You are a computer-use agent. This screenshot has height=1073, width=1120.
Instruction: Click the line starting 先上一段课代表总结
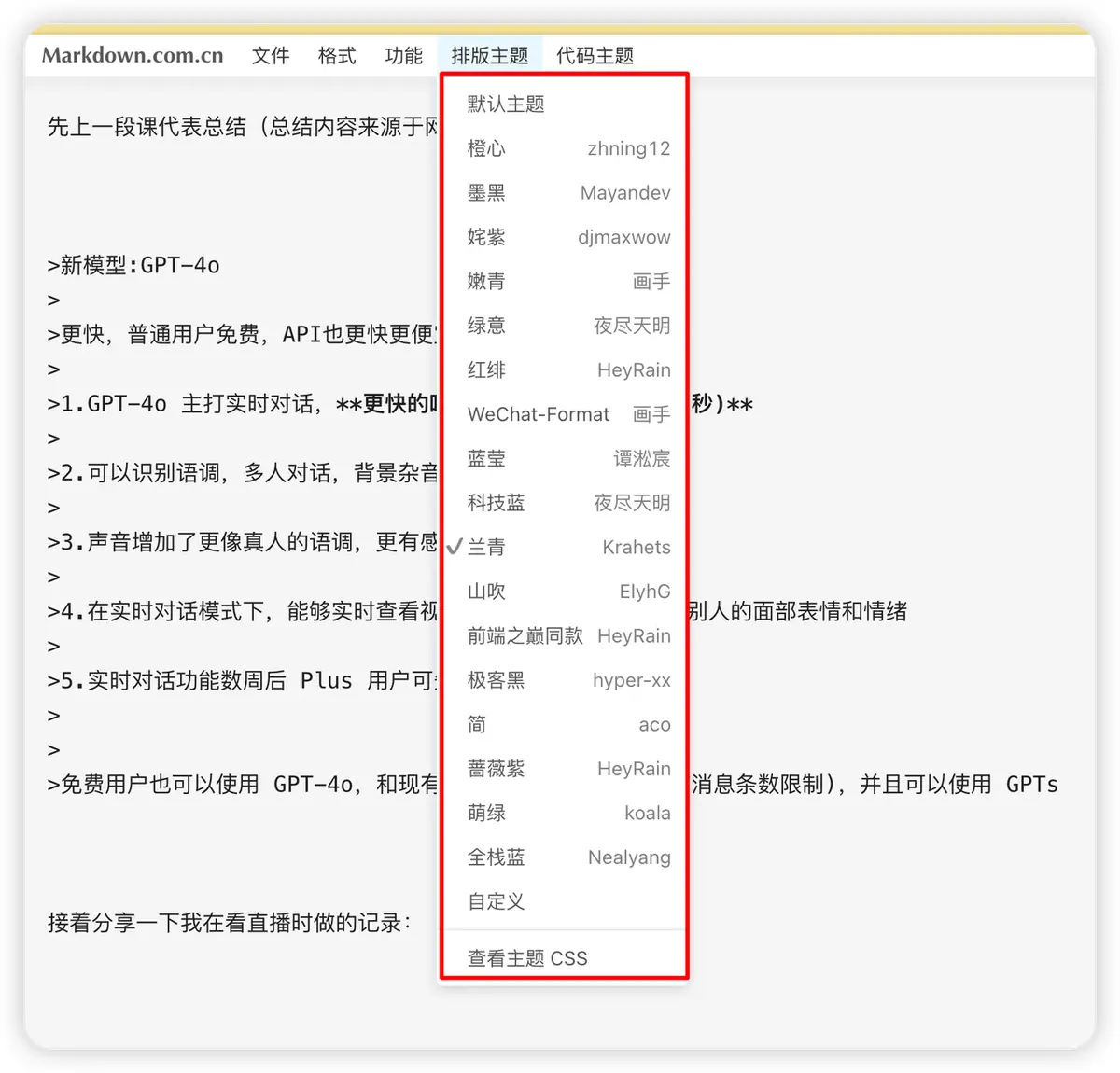point(243,126)
